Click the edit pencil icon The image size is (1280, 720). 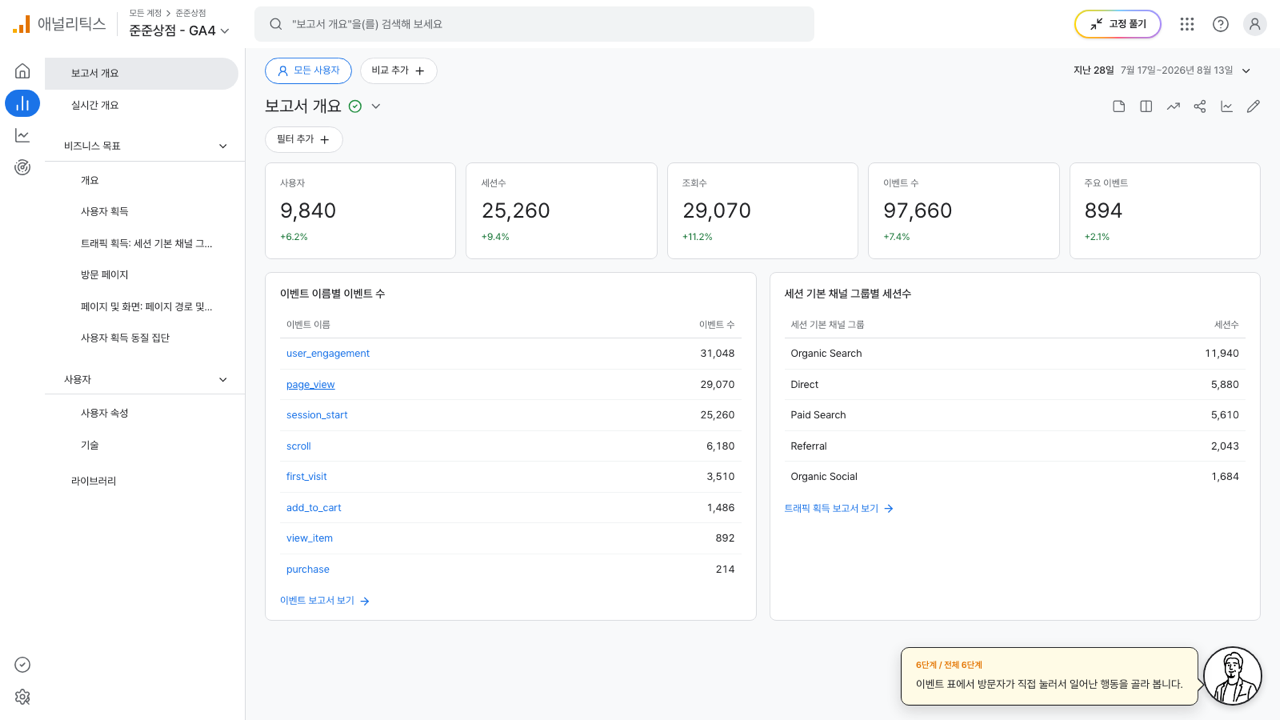pos(1253,106)
